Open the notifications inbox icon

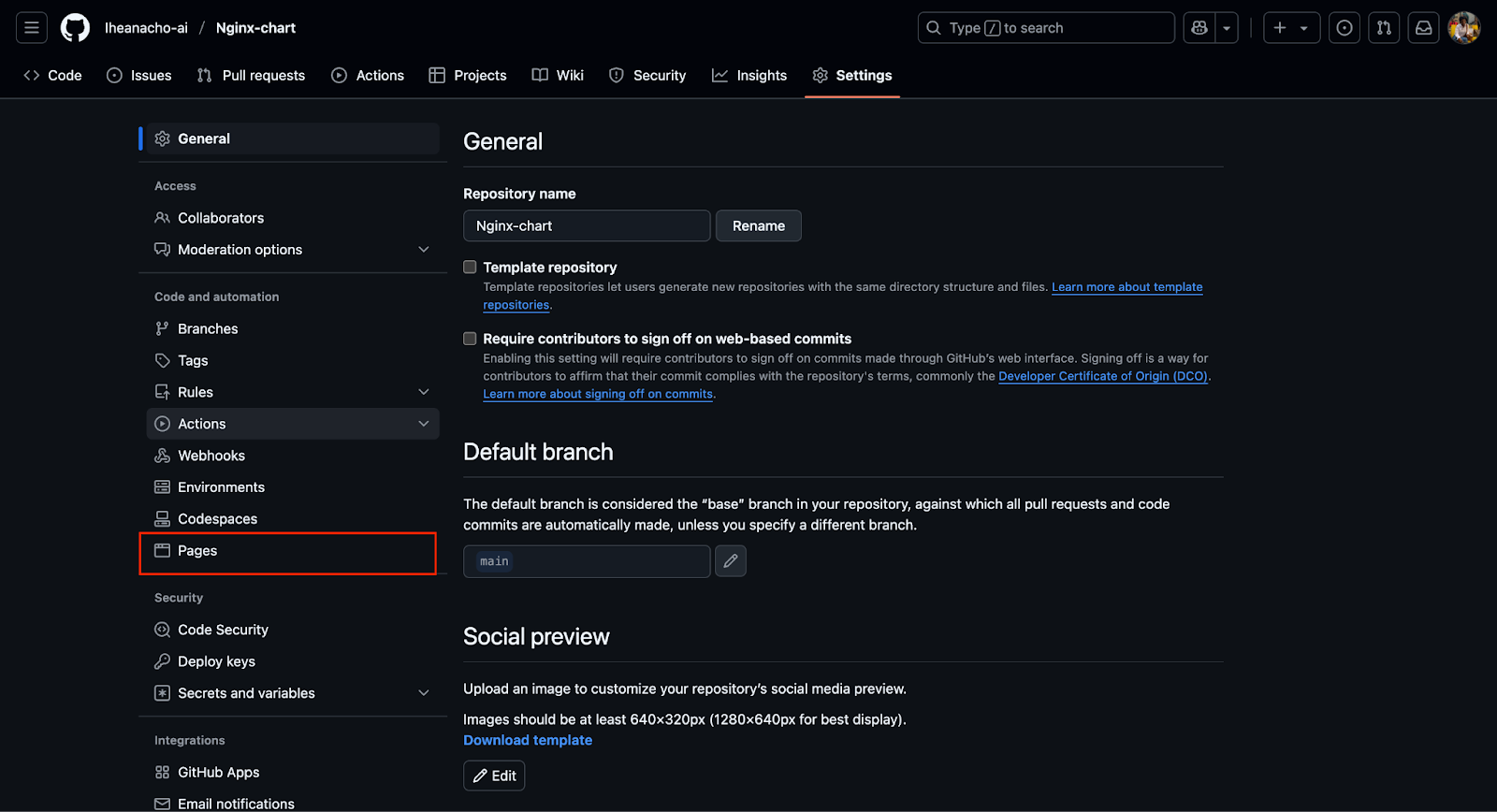[x=1423, y=28]
